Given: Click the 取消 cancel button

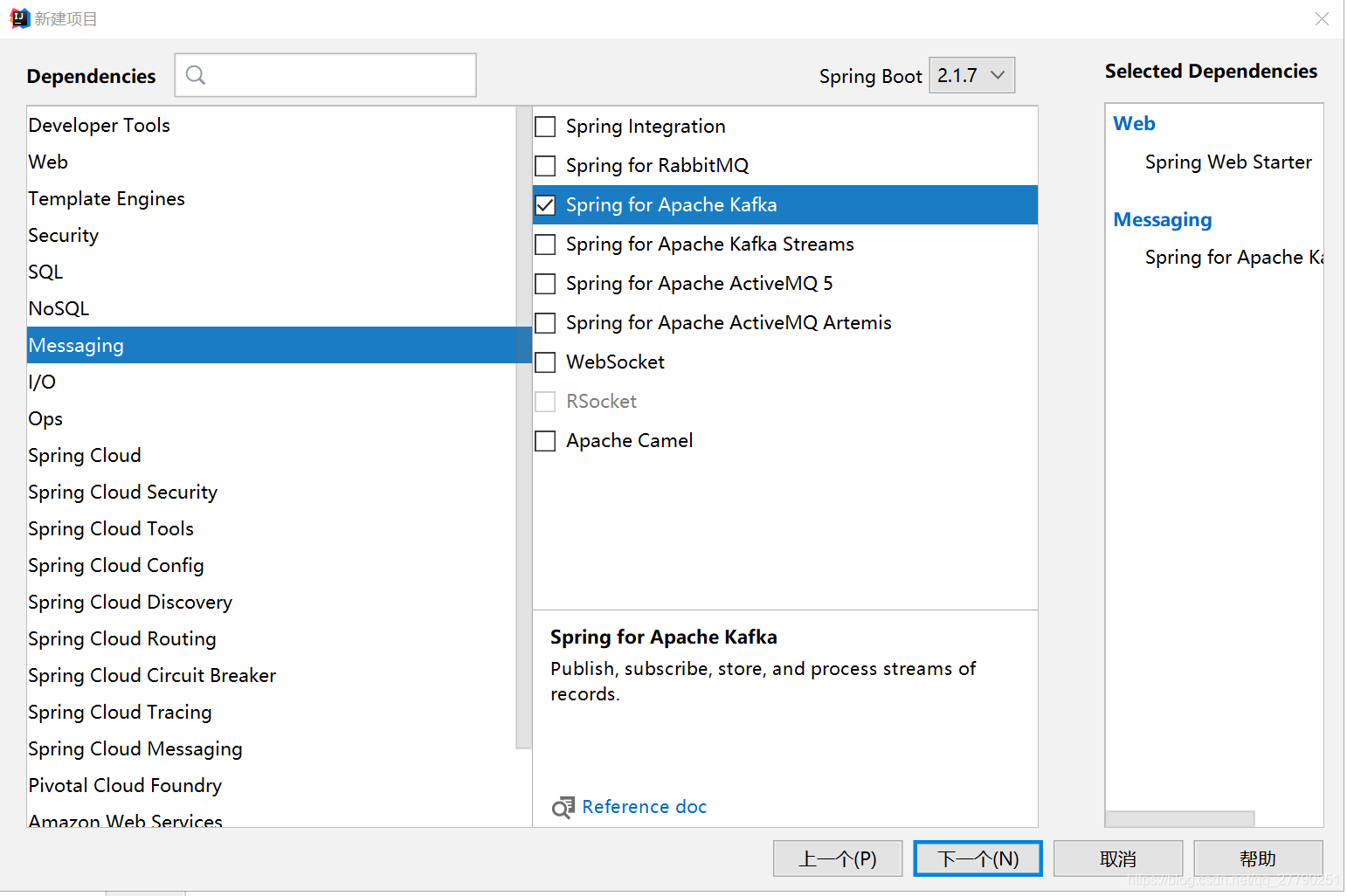Looking at the screenshot, I should pyautogui.click(x=1118, y=858).
